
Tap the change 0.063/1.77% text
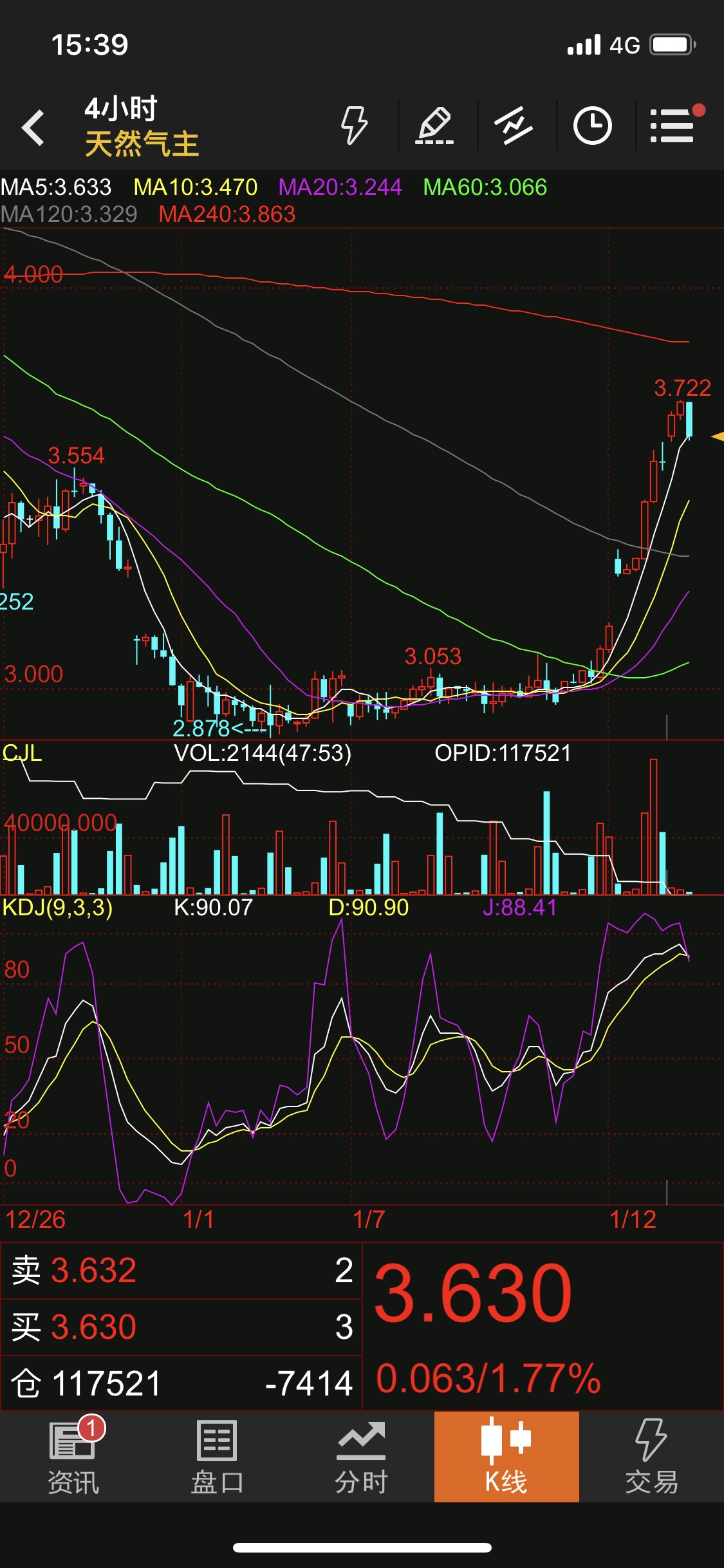point(488,1379)
